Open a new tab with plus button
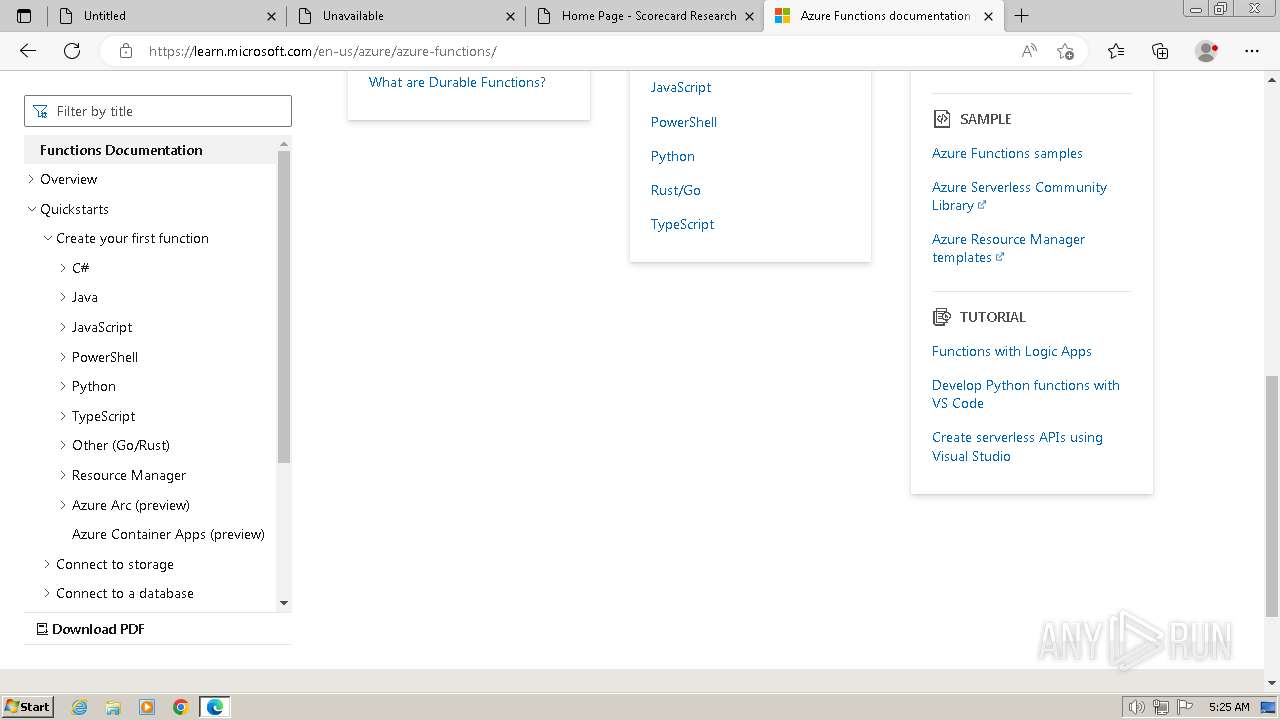Screen dimensions: 1280x720 [1021, 16]
